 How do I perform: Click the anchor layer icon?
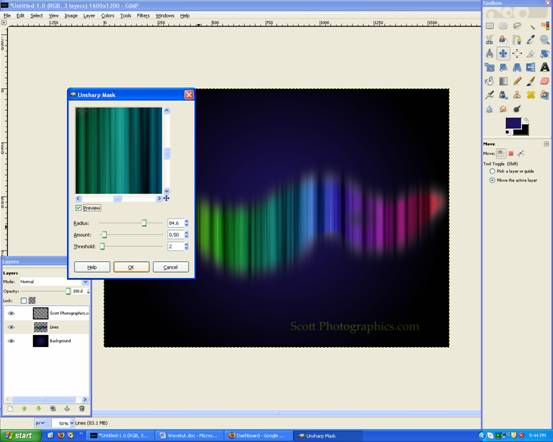[x=67, y=408]
